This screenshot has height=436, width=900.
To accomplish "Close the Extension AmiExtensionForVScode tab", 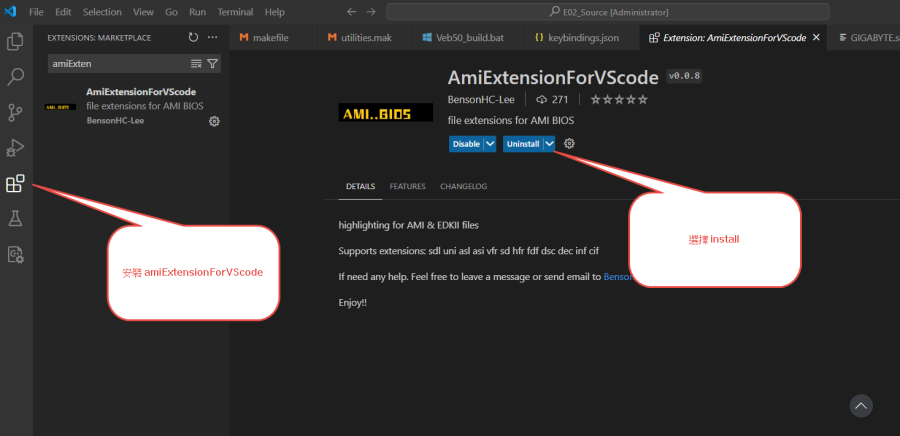I will [816, 37].
